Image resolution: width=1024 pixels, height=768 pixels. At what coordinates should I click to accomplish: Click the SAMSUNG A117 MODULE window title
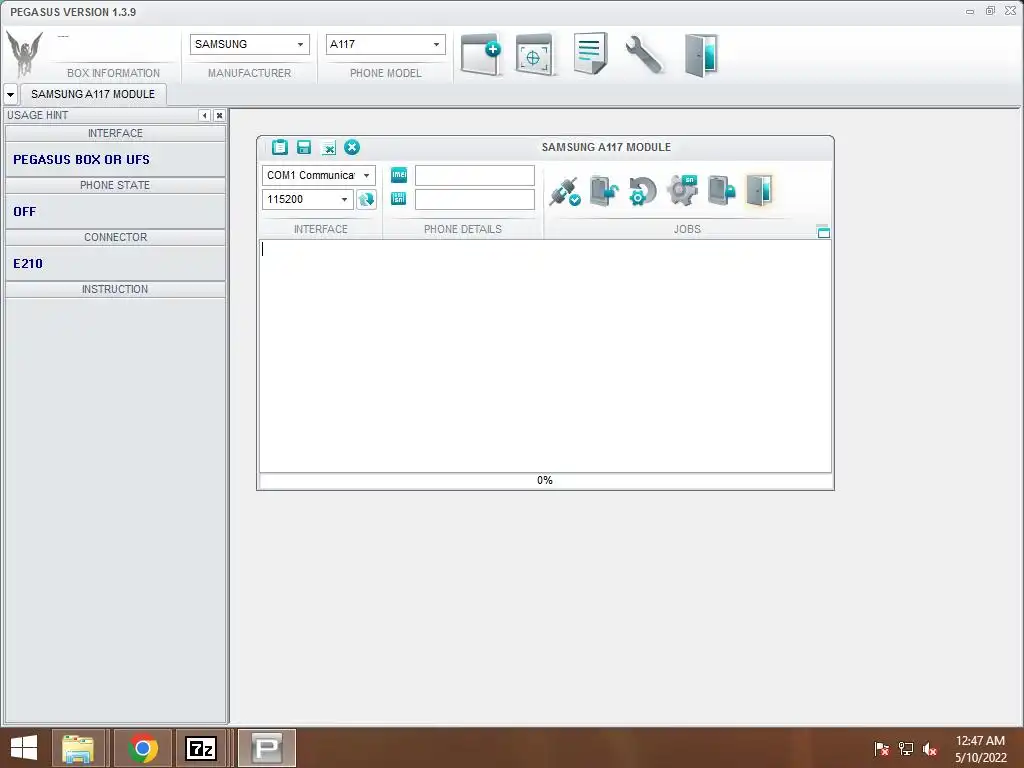(x=606, y=148)
